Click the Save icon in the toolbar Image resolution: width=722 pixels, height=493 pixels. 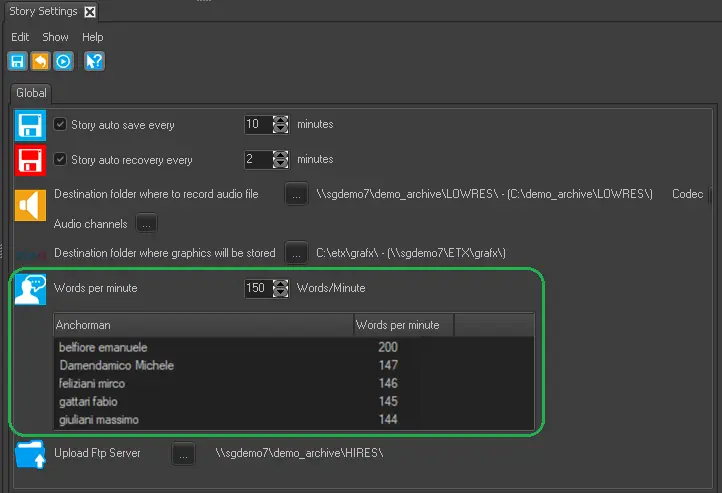[18, 61]
